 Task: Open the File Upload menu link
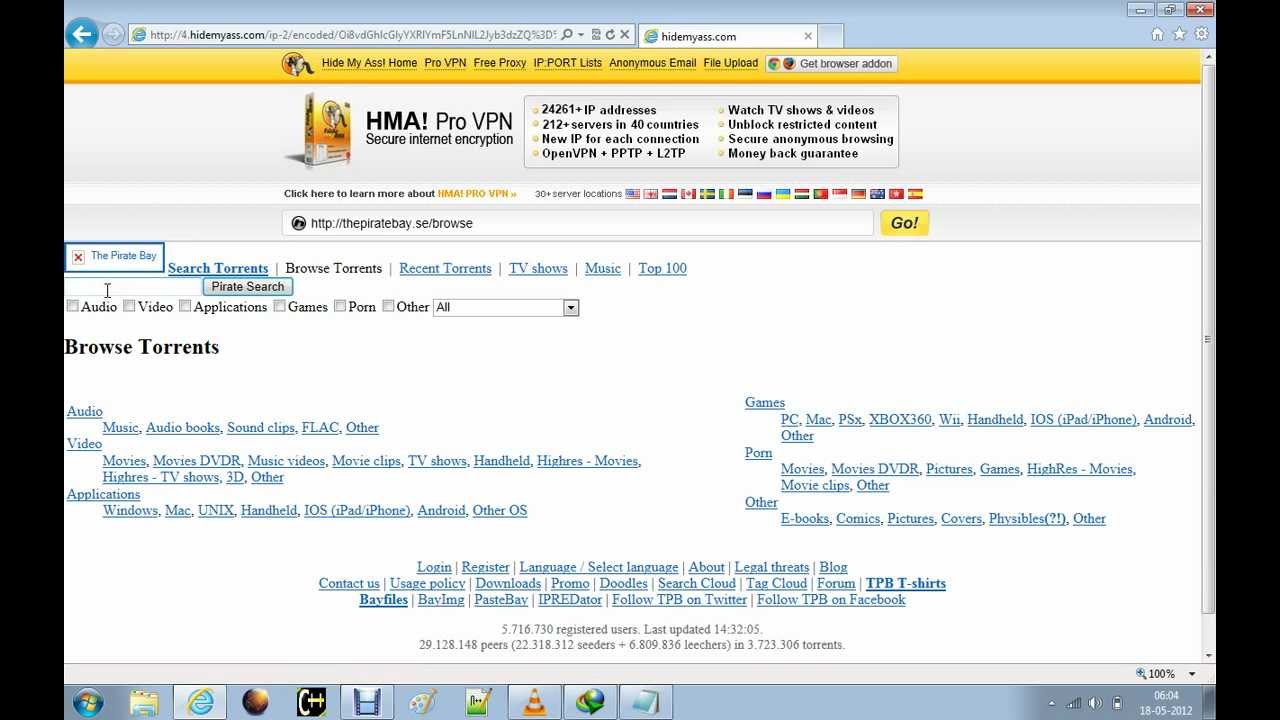pos(731,63)
